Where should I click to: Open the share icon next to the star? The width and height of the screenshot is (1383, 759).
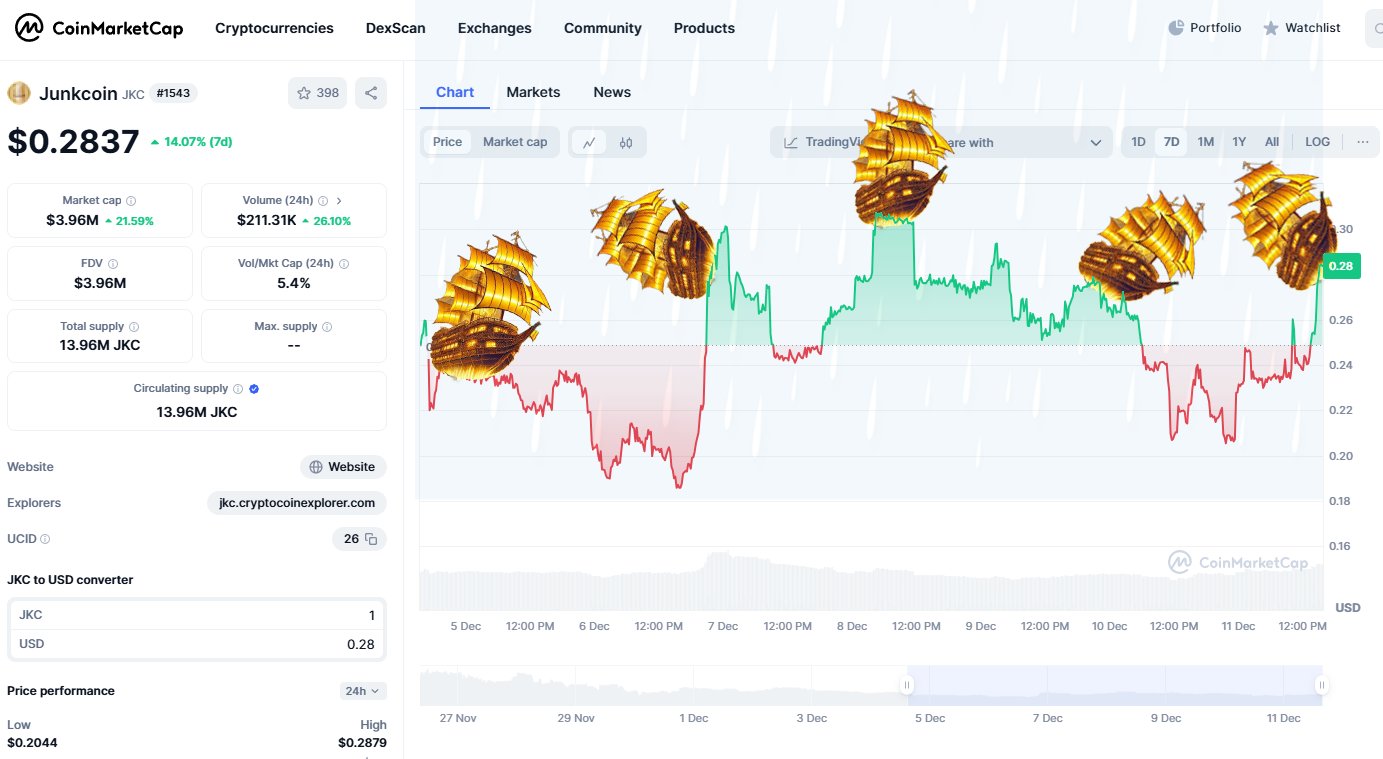[x=370, y=92]
